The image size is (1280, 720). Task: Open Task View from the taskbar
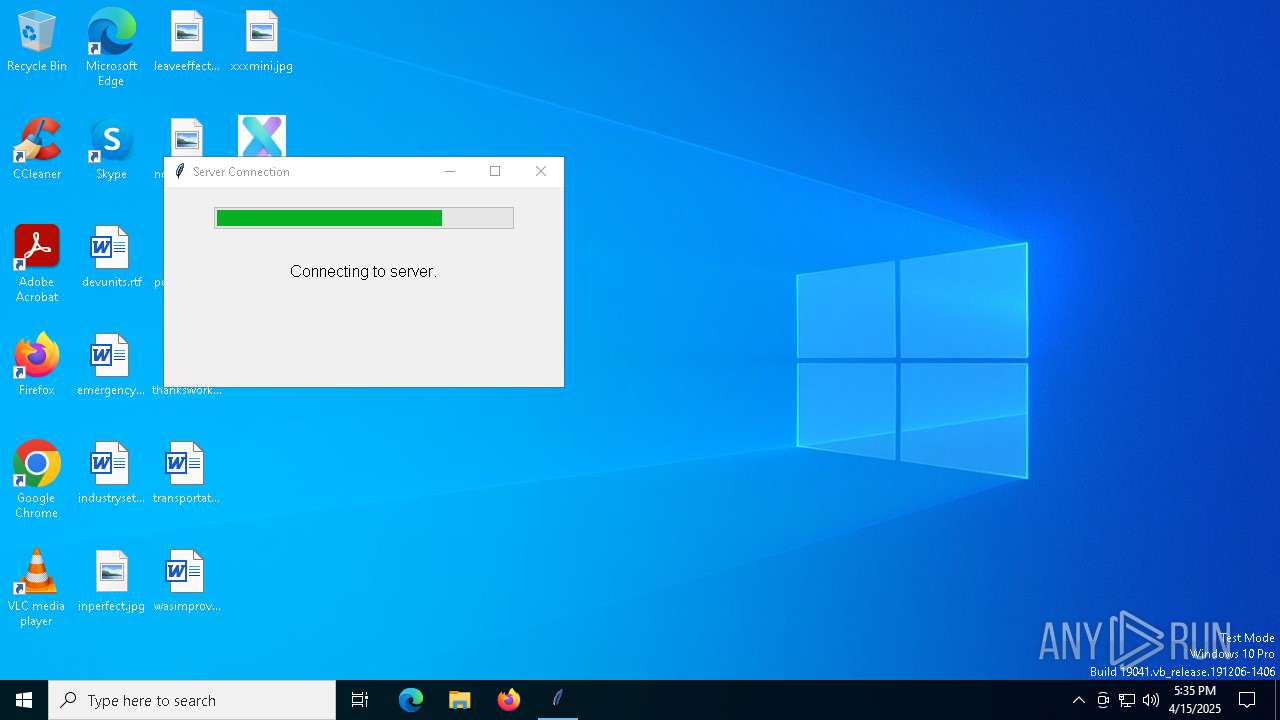tap(360, 700)
